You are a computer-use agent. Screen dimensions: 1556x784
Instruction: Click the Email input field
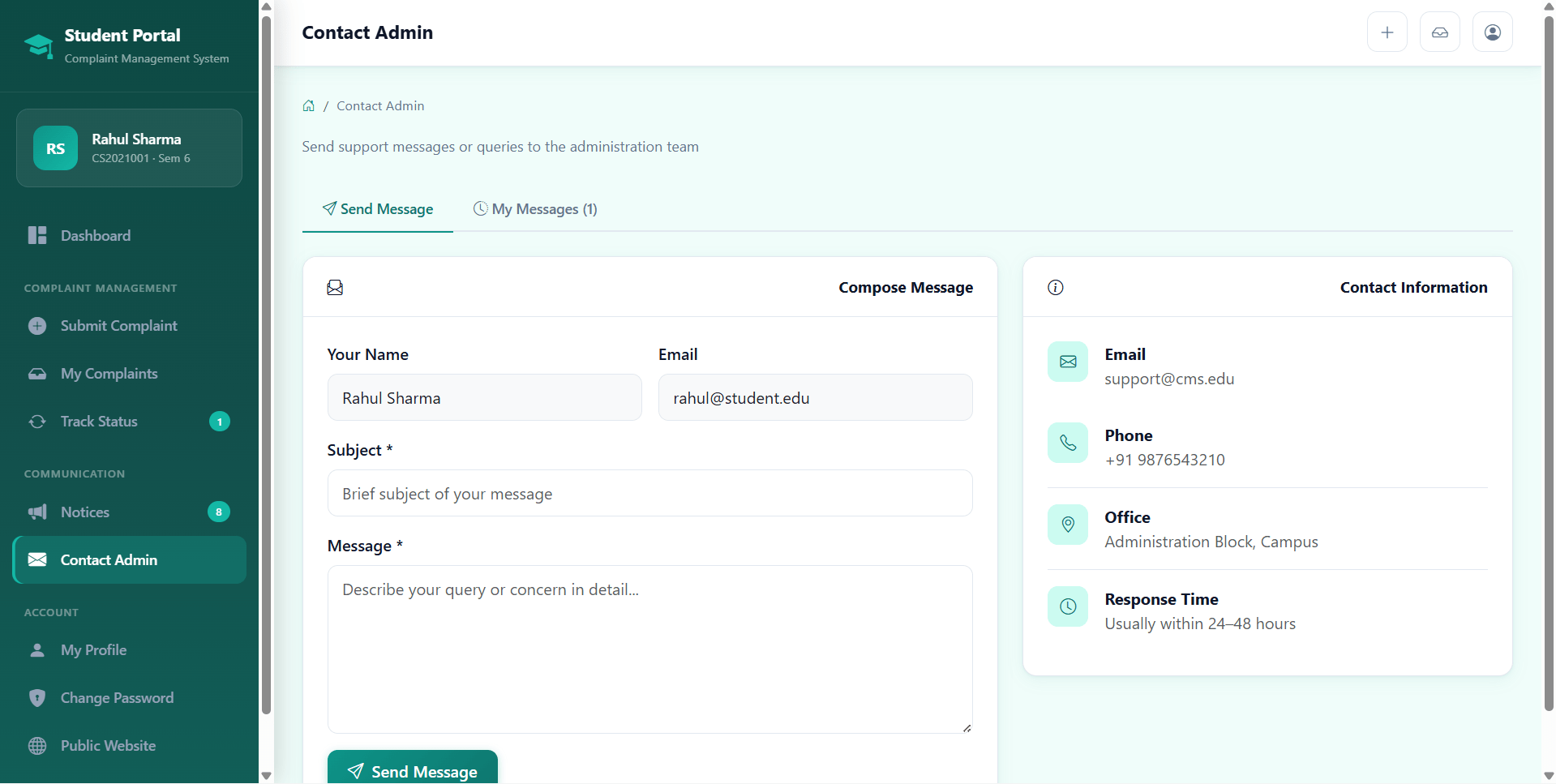pyautogui.click(x=816, y=398)
